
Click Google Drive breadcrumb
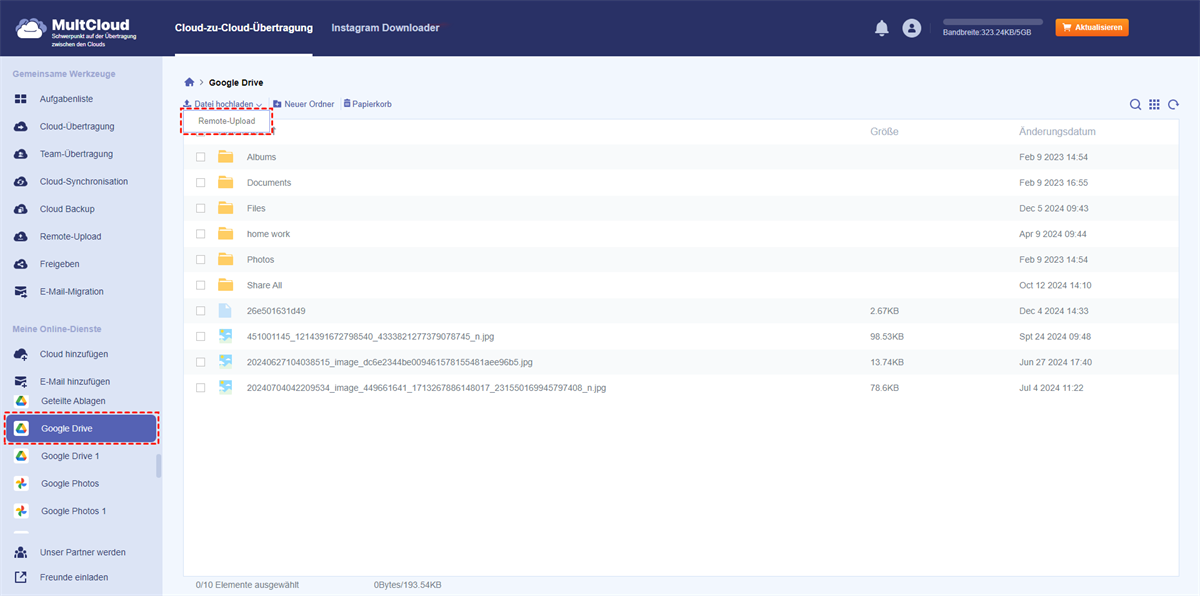pyautogui.click(x=236, y=82)
